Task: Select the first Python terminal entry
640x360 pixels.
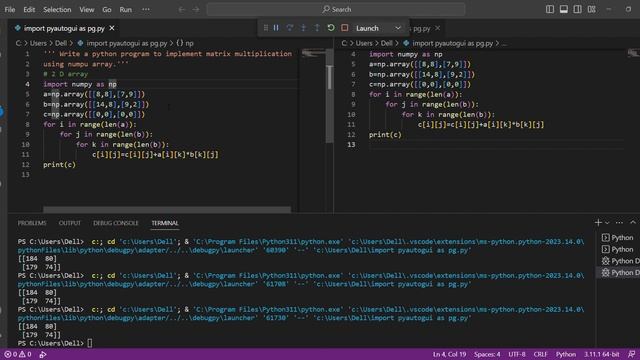Action: pos(618,238)
